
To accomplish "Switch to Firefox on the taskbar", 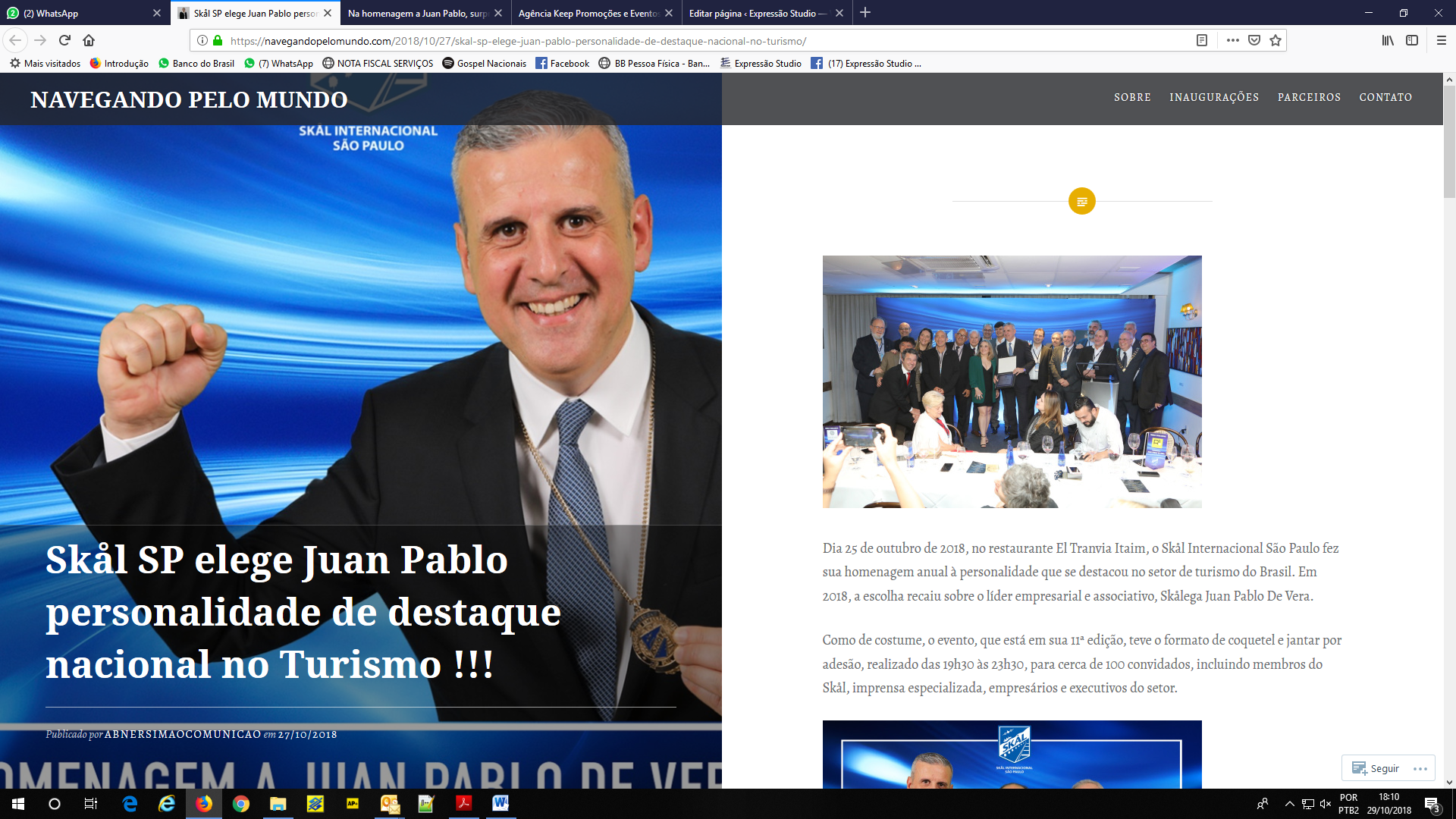I will (x=204, y=804).
